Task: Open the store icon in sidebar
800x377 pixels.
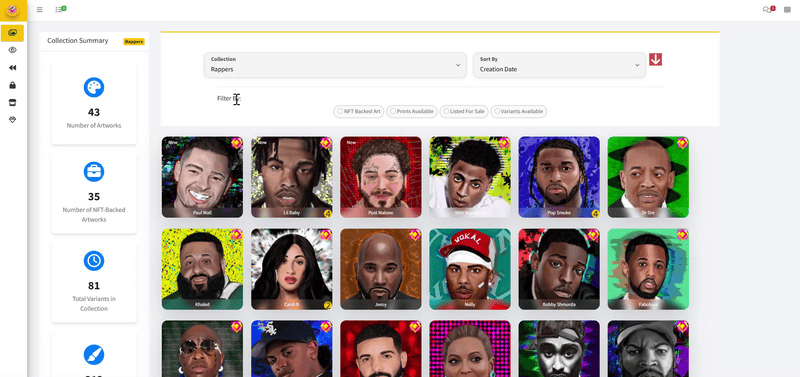Action: click(x=13, y=103)
